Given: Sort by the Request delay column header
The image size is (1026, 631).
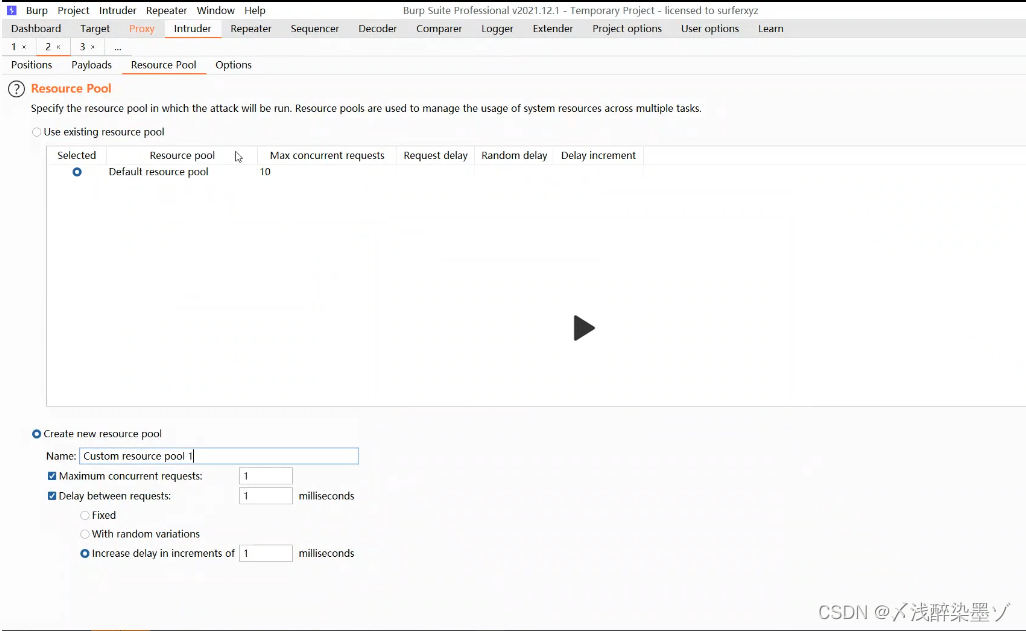Looking at the screenshot, I should (x=436, y=155).
